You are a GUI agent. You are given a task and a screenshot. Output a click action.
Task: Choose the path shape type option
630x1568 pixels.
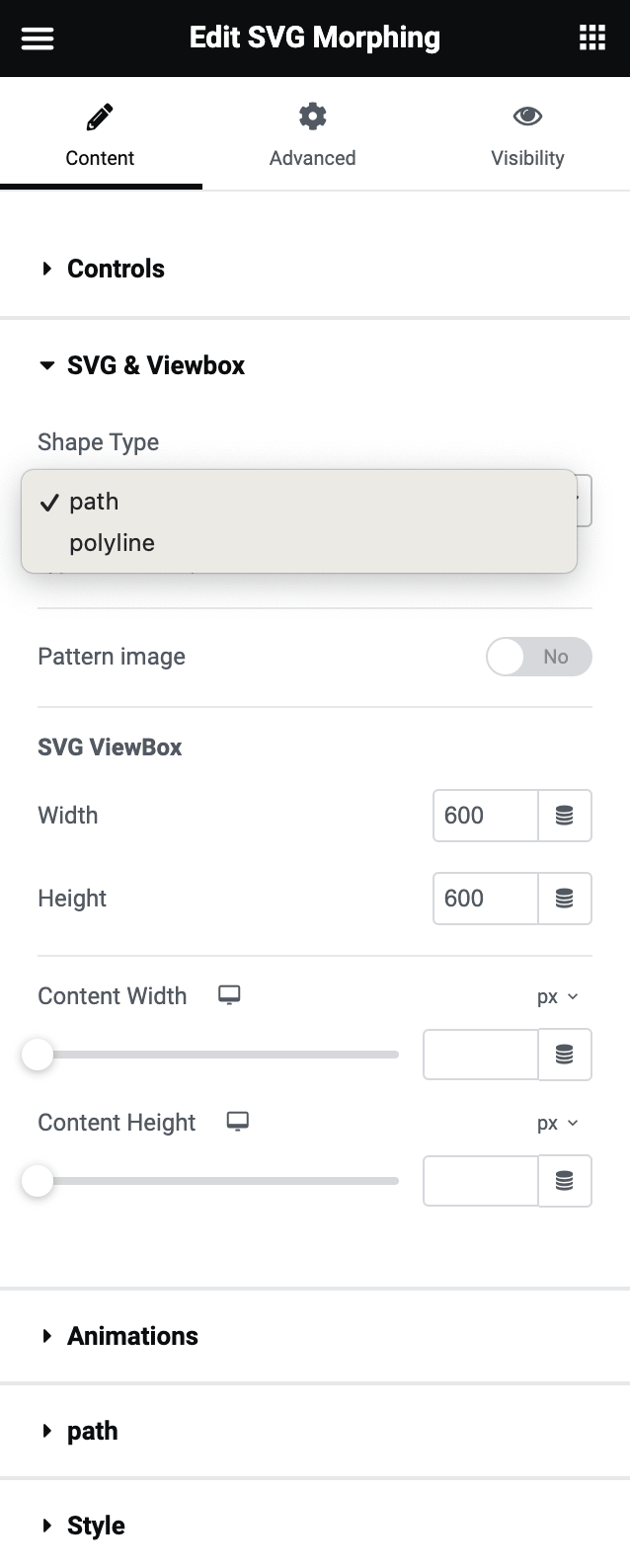pyautogui.click(x=94, y=502)
